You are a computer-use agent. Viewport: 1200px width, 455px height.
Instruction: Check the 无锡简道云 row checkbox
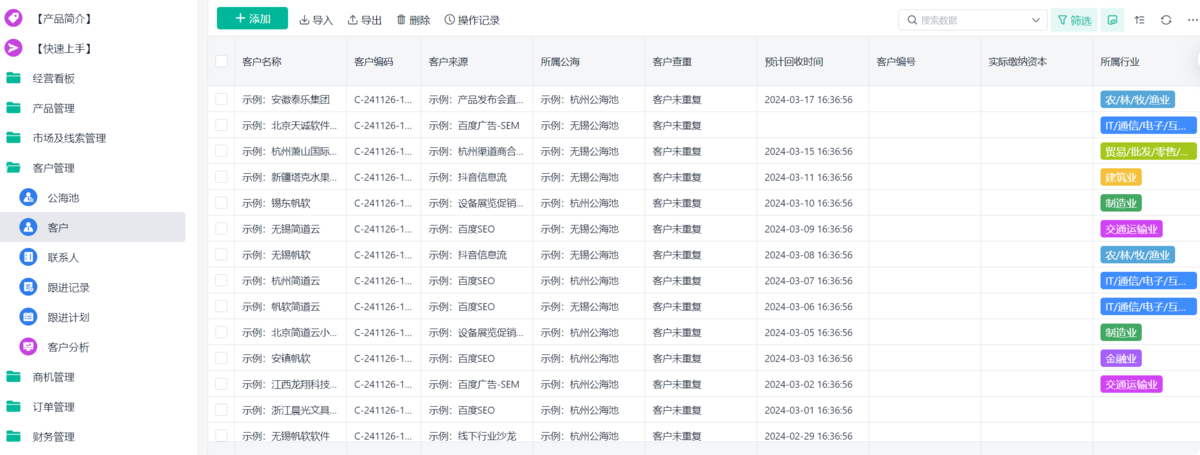pyautogui.click(x=221, y=229)
